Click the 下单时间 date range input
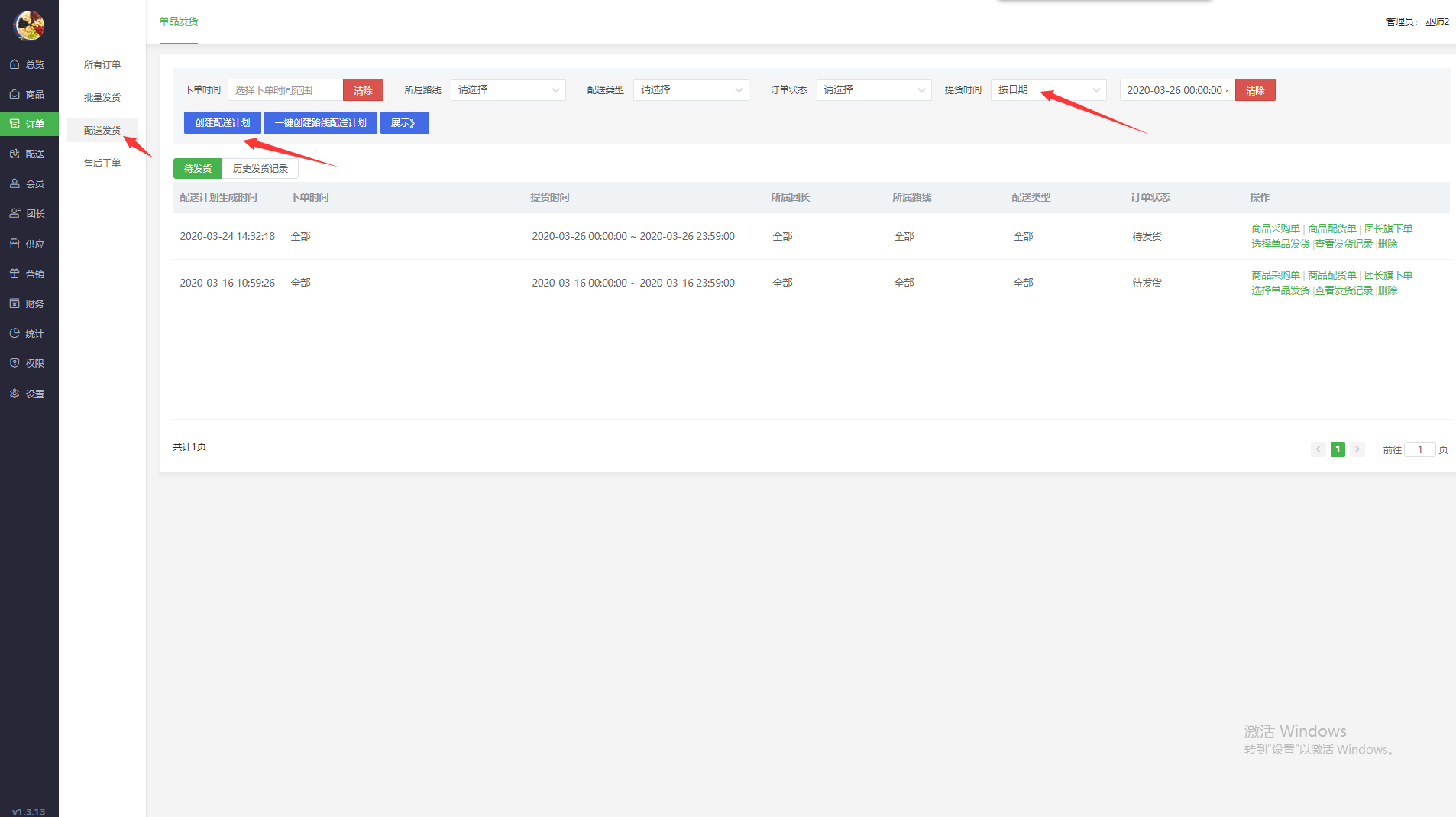This screenshot has width=1456, height=817. click(285, 90)
